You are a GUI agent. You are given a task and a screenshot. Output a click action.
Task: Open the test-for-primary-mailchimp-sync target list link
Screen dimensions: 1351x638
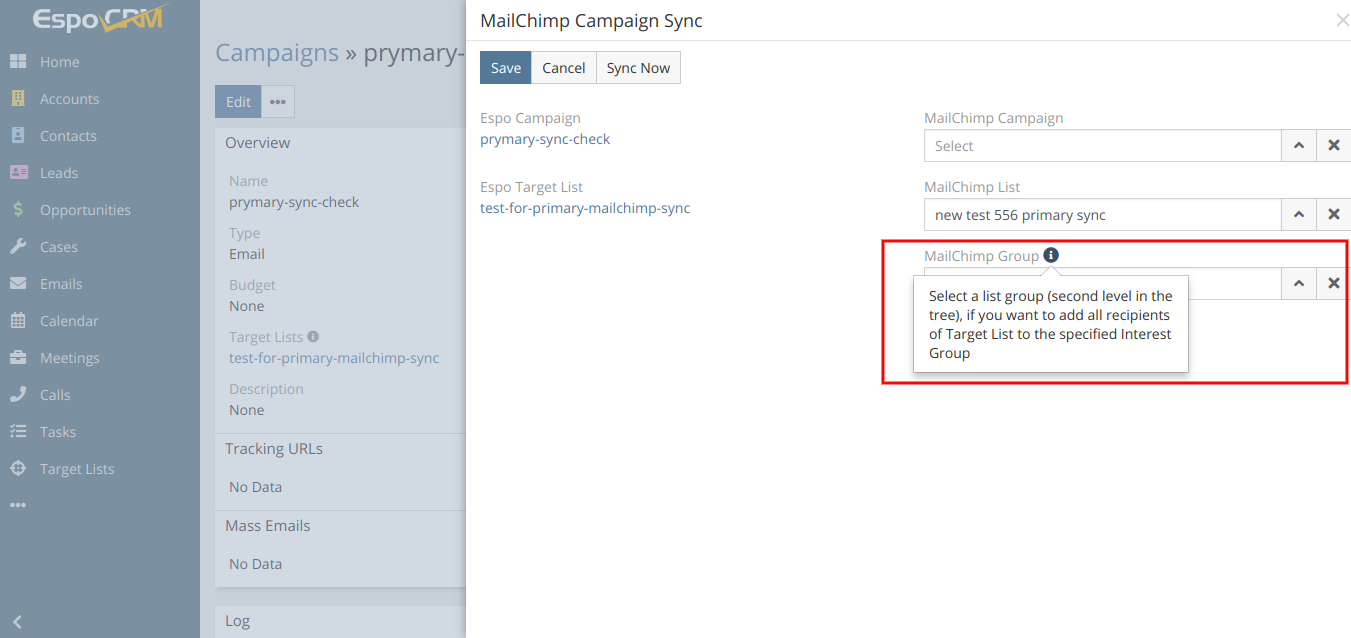pyautogui.click(x=585, y=208)
